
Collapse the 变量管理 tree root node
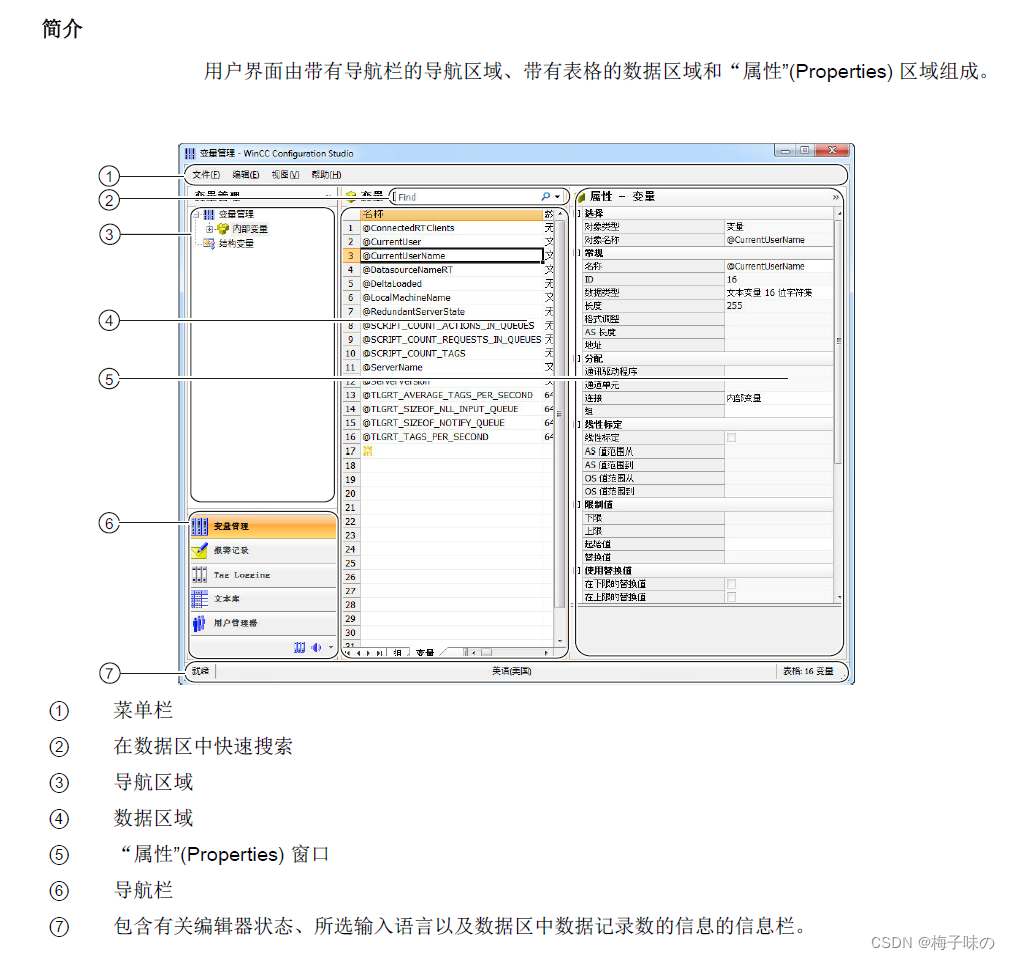[x=196, y=215]
